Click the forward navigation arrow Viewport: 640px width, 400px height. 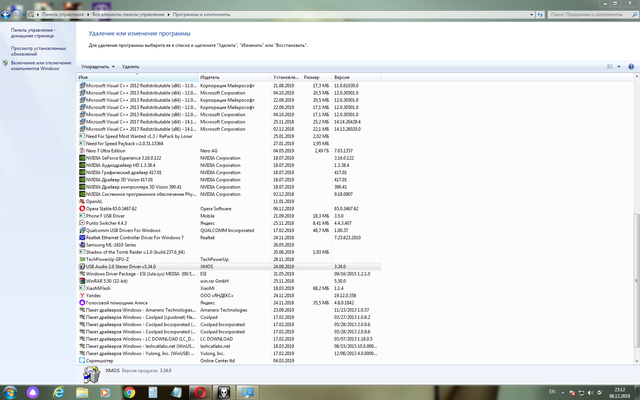16,15
